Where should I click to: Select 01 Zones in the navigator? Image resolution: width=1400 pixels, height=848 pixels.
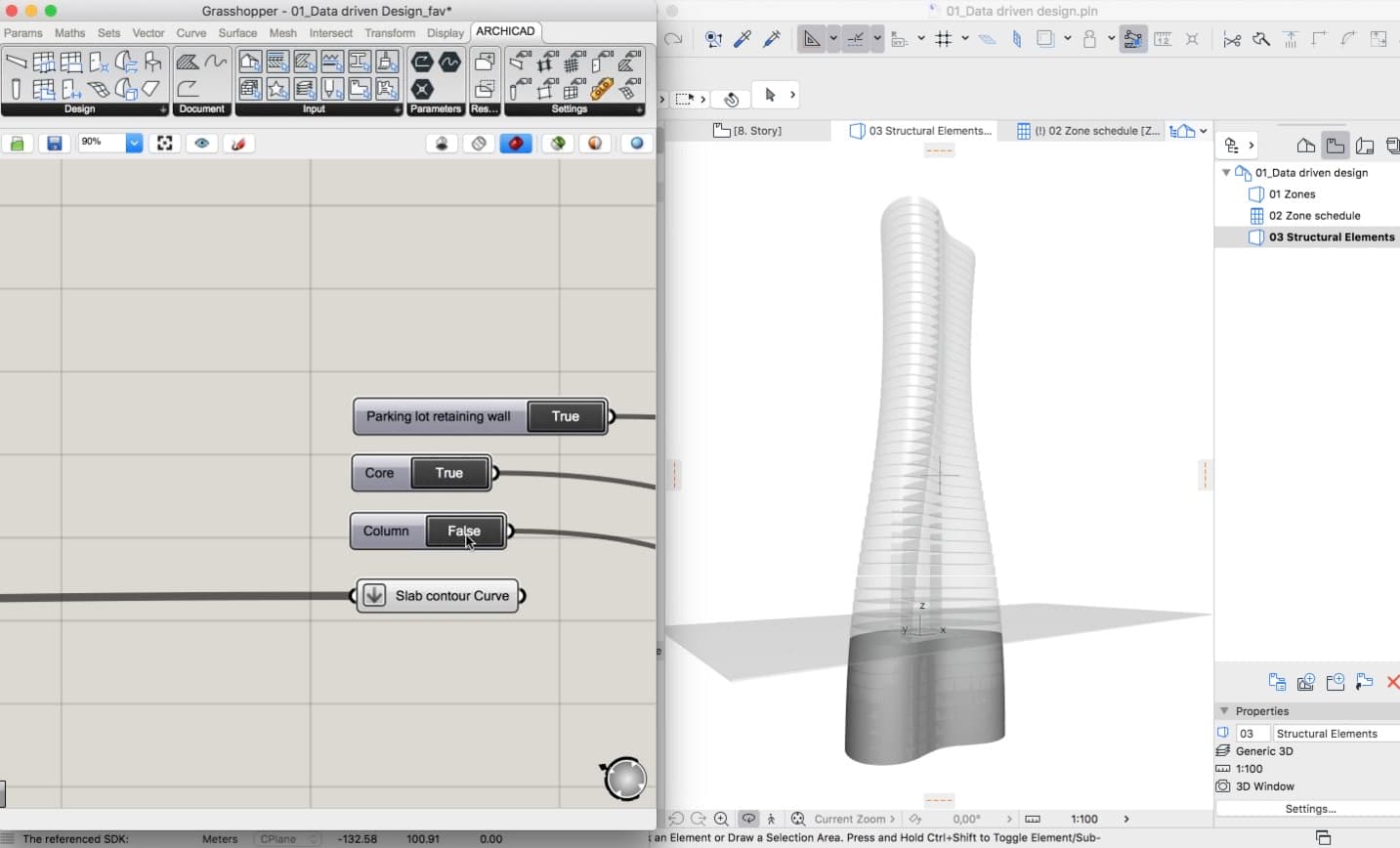[1292, 194]
